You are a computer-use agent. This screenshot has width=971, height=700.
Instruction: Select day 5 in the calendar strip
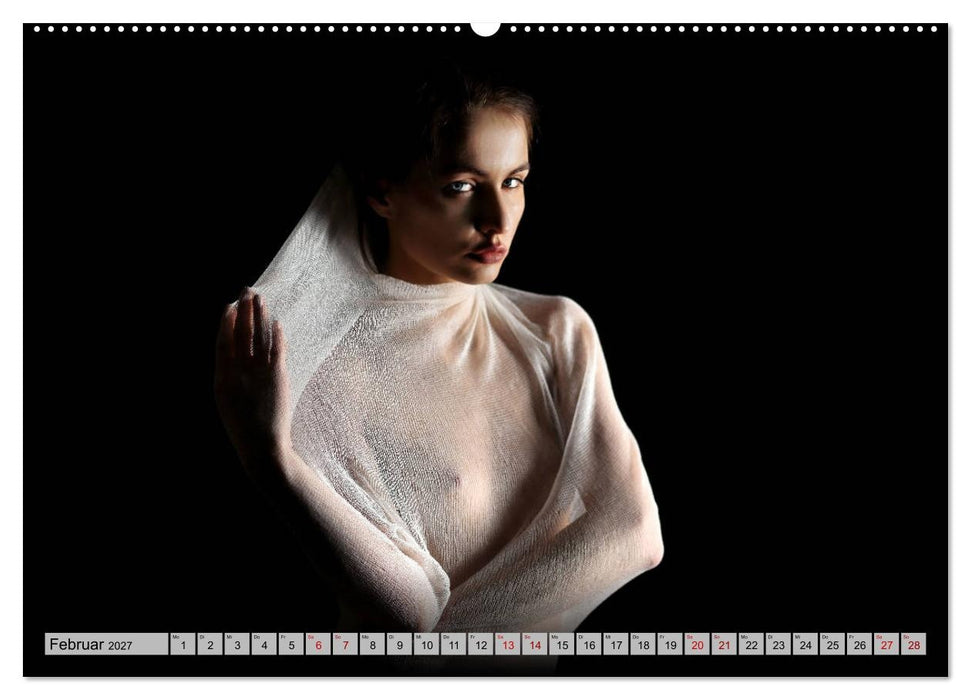click(x=291, y=644)
